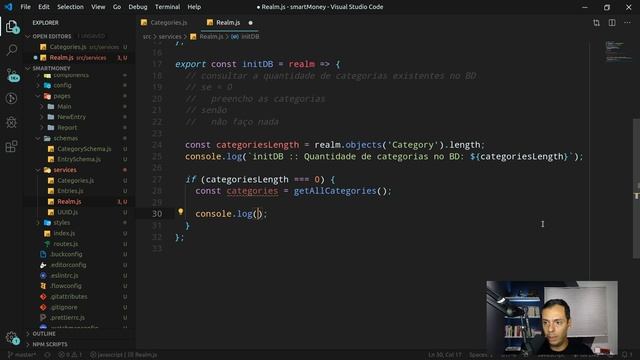Open the File menu
The height and width of the screenshot is (360, 640).
click(x=25, y=7)
